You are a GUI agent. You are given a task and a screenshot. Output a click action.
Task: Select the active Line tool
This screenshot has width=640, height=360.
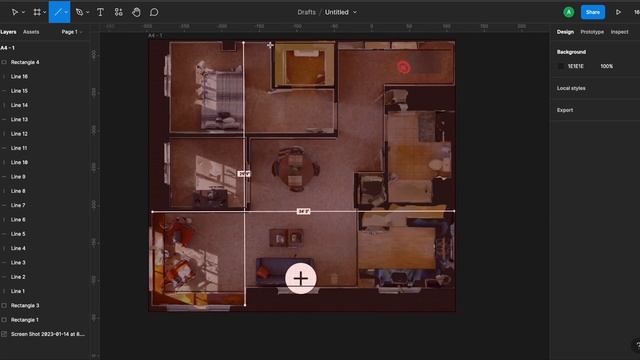click(58, 12)
